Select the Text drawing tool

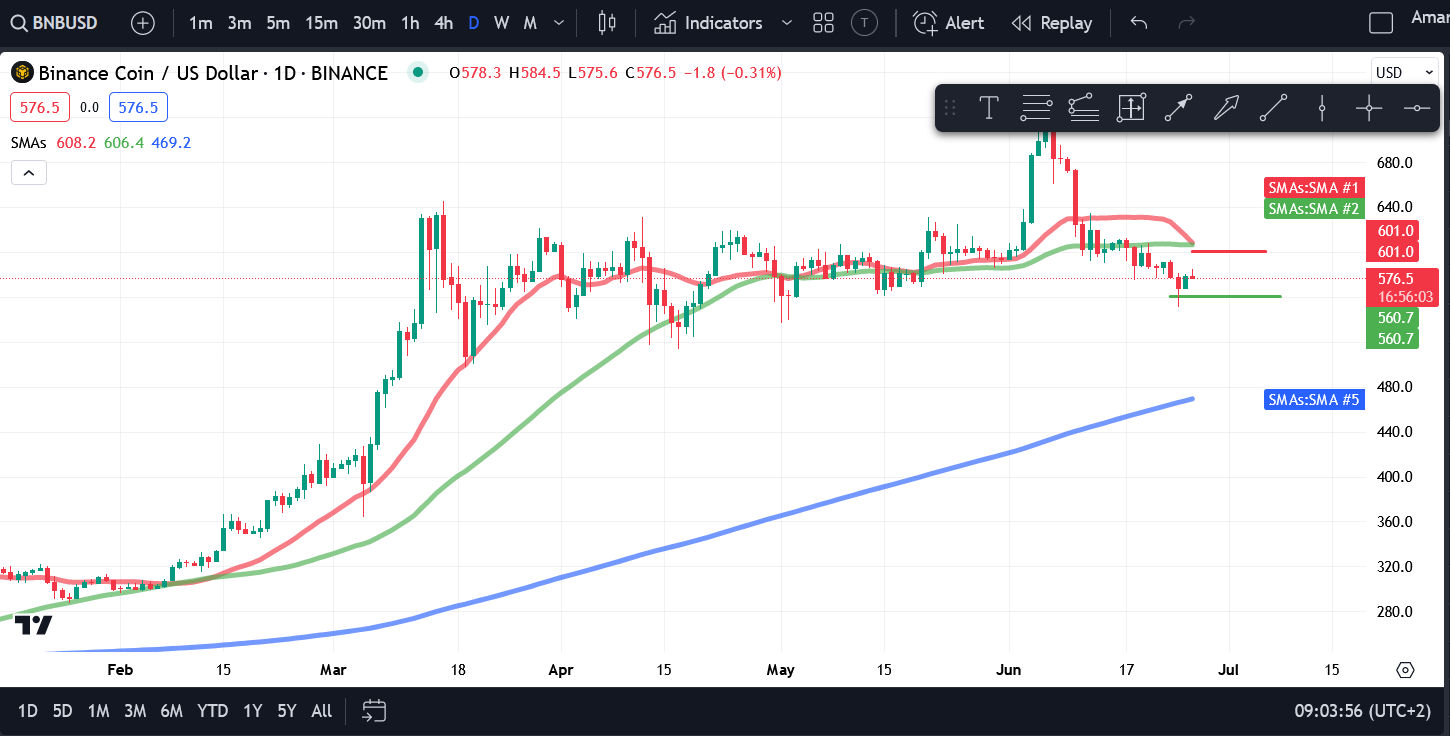tap(989, 107)
